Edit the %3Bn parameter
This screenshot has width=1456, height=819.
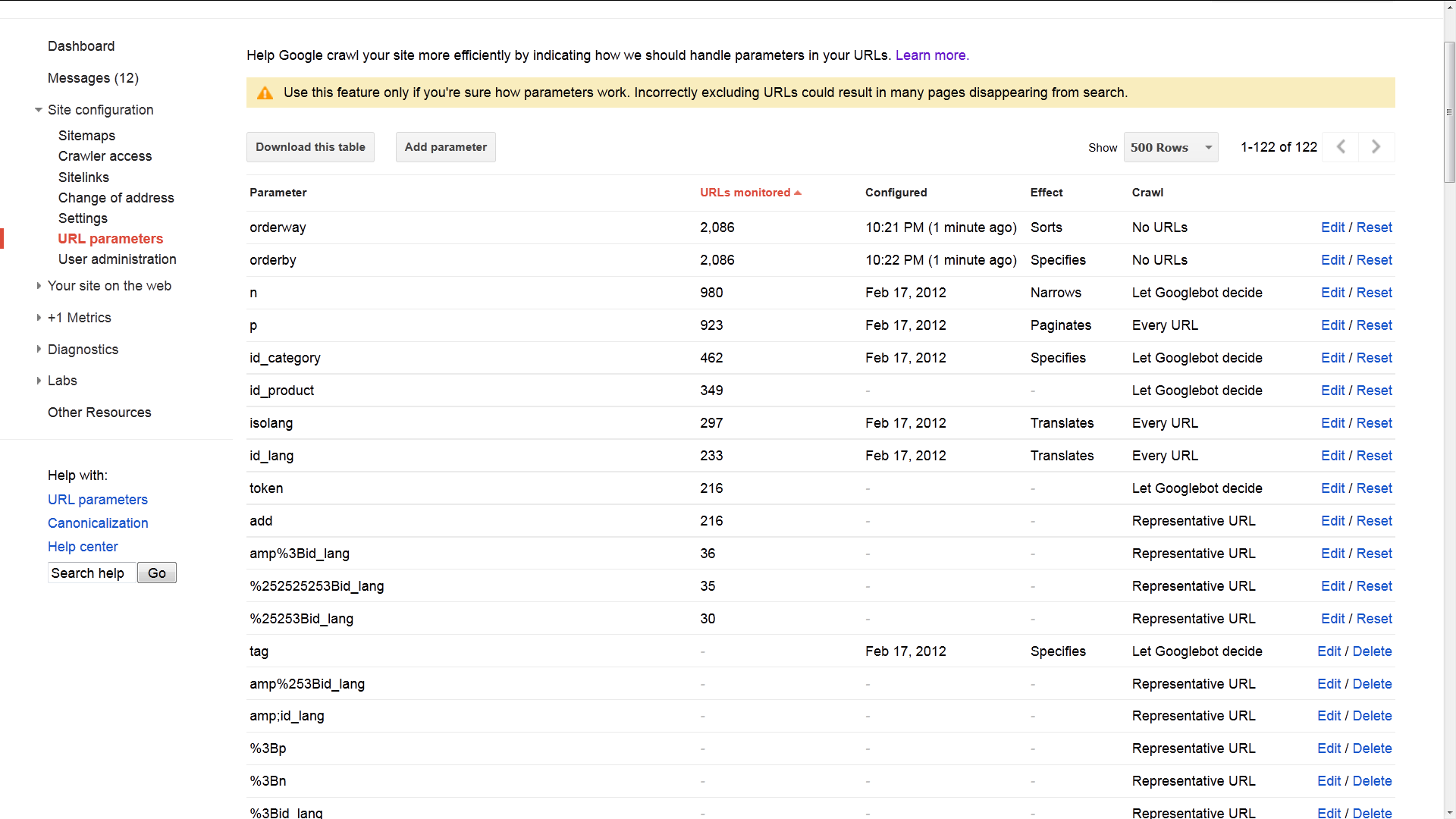[x=1329, y=781]
